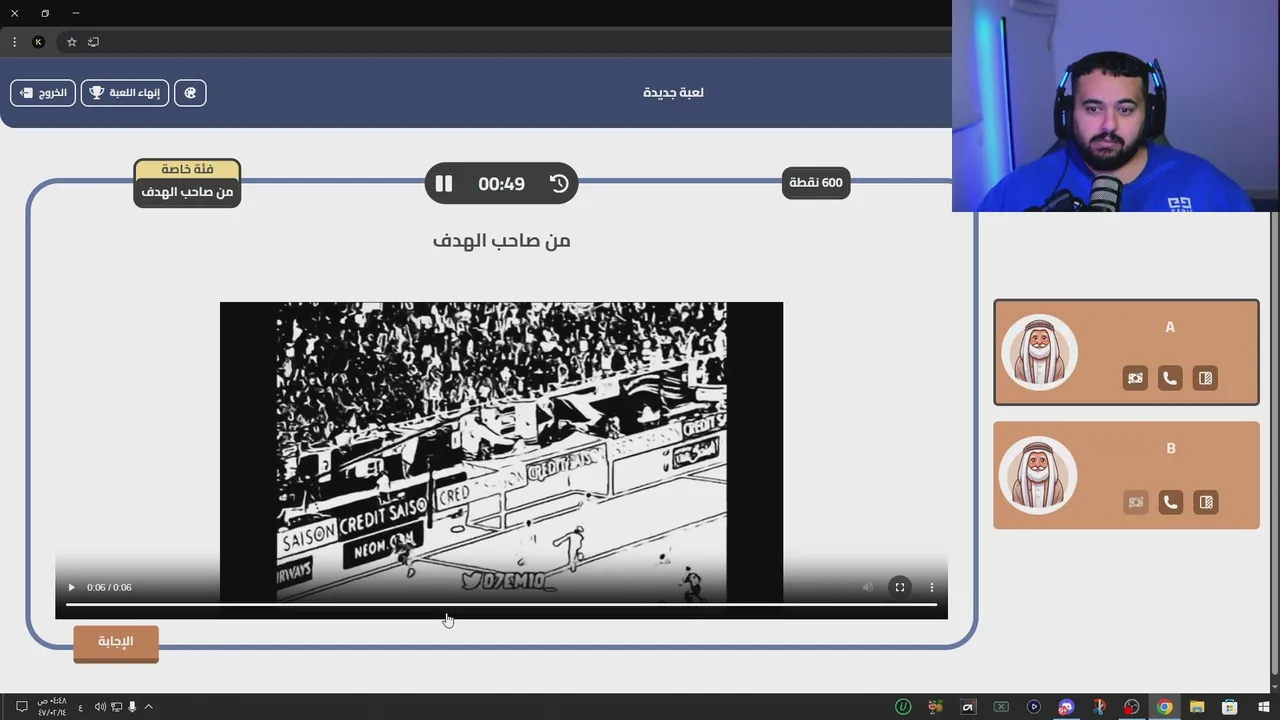Click the الإجابة answer button

click(x=116, y=642)
